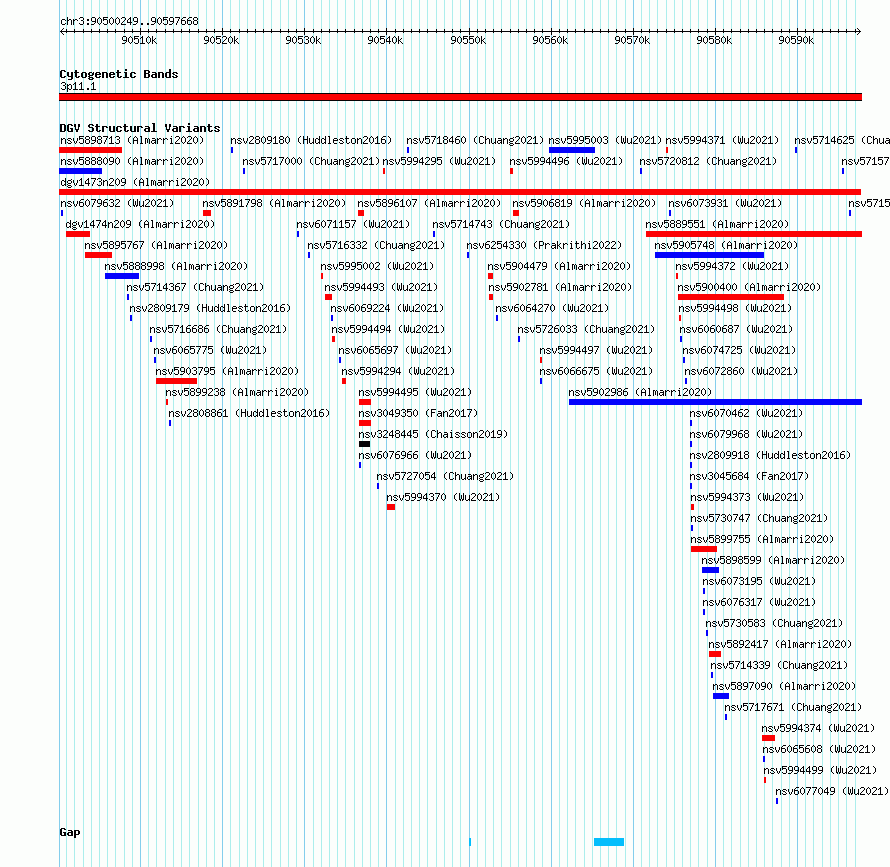Click the nsv5898599 (Almarri2020) blue bar
The height and width of the screenshot is (867, 890).
tap(710, 570)
